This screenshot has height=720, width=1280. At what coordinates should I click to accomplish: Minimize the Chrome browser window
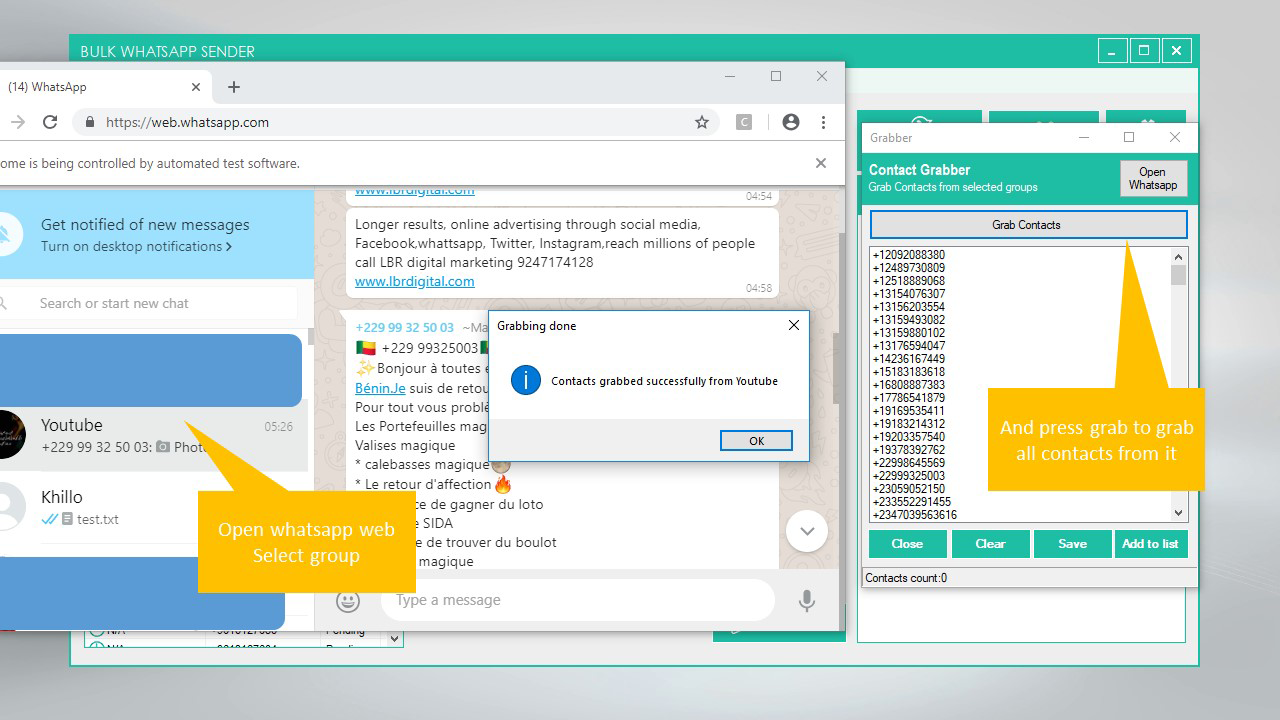(730, 76)
